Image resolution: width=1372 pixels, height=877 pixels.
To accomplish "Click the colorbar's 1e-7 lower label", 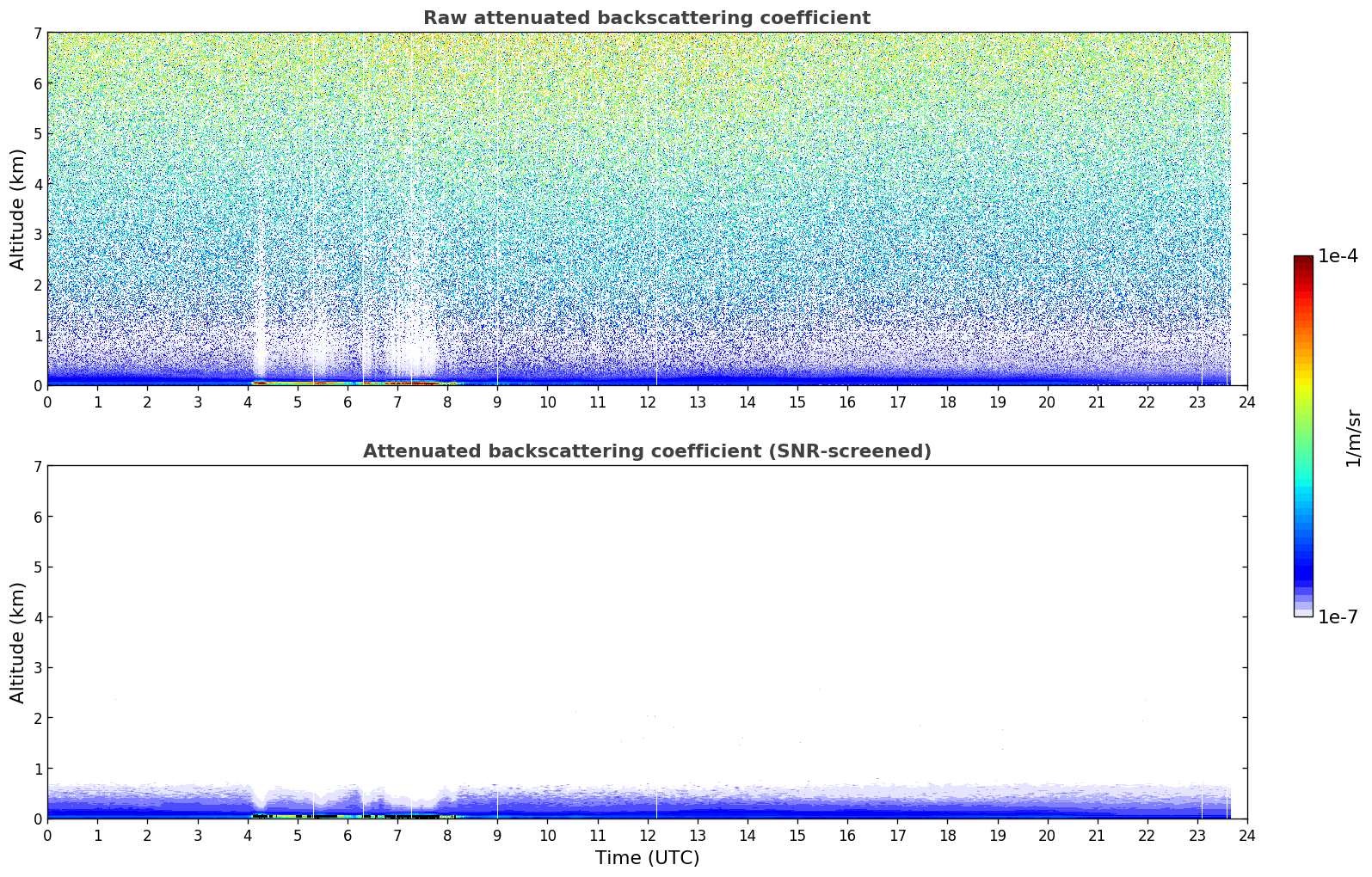I will [x=1338, y=617].
